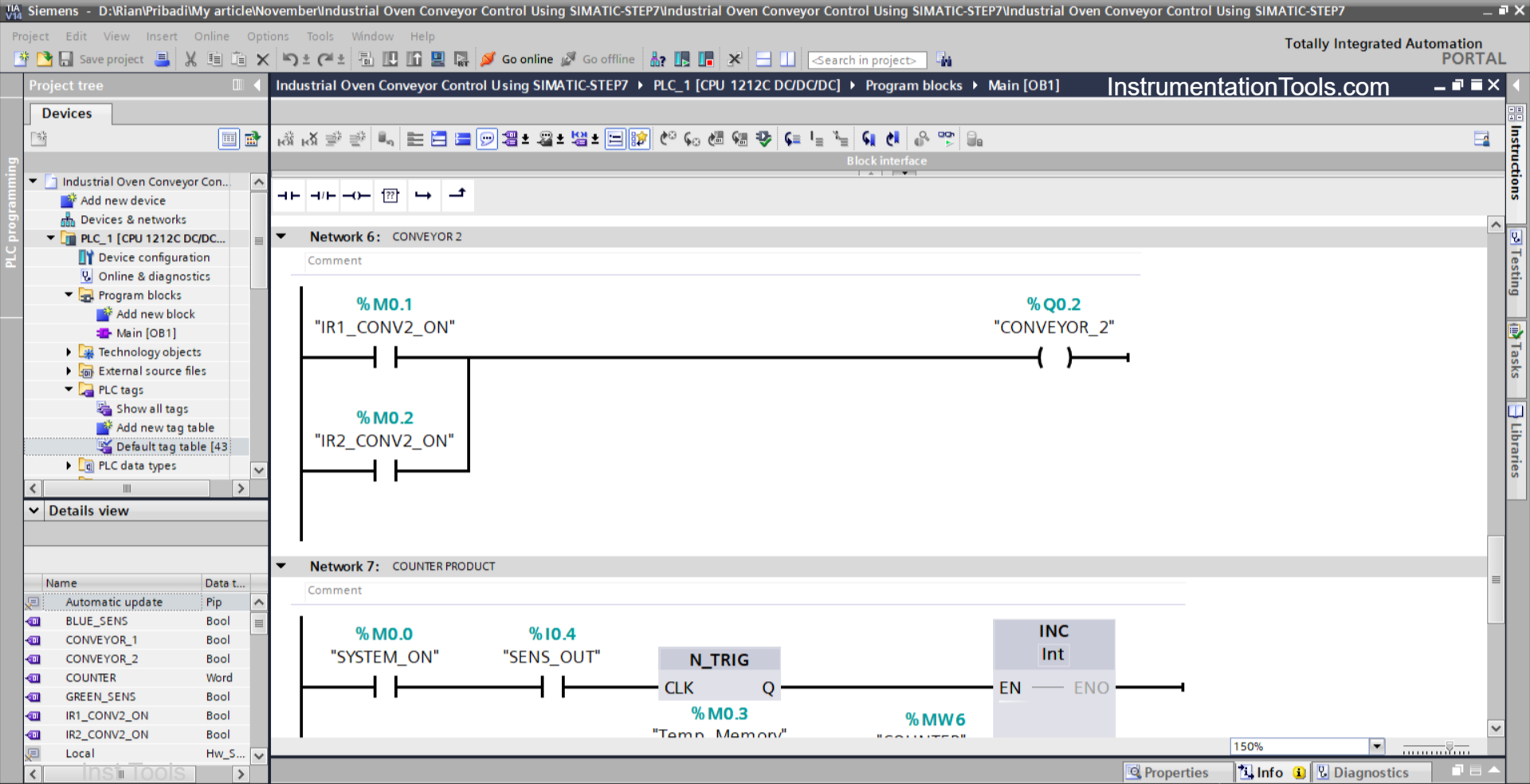Collapse Network 6 CONVEYOR 2
Screen dimensions: 1530x784
(x=282, y=236)
